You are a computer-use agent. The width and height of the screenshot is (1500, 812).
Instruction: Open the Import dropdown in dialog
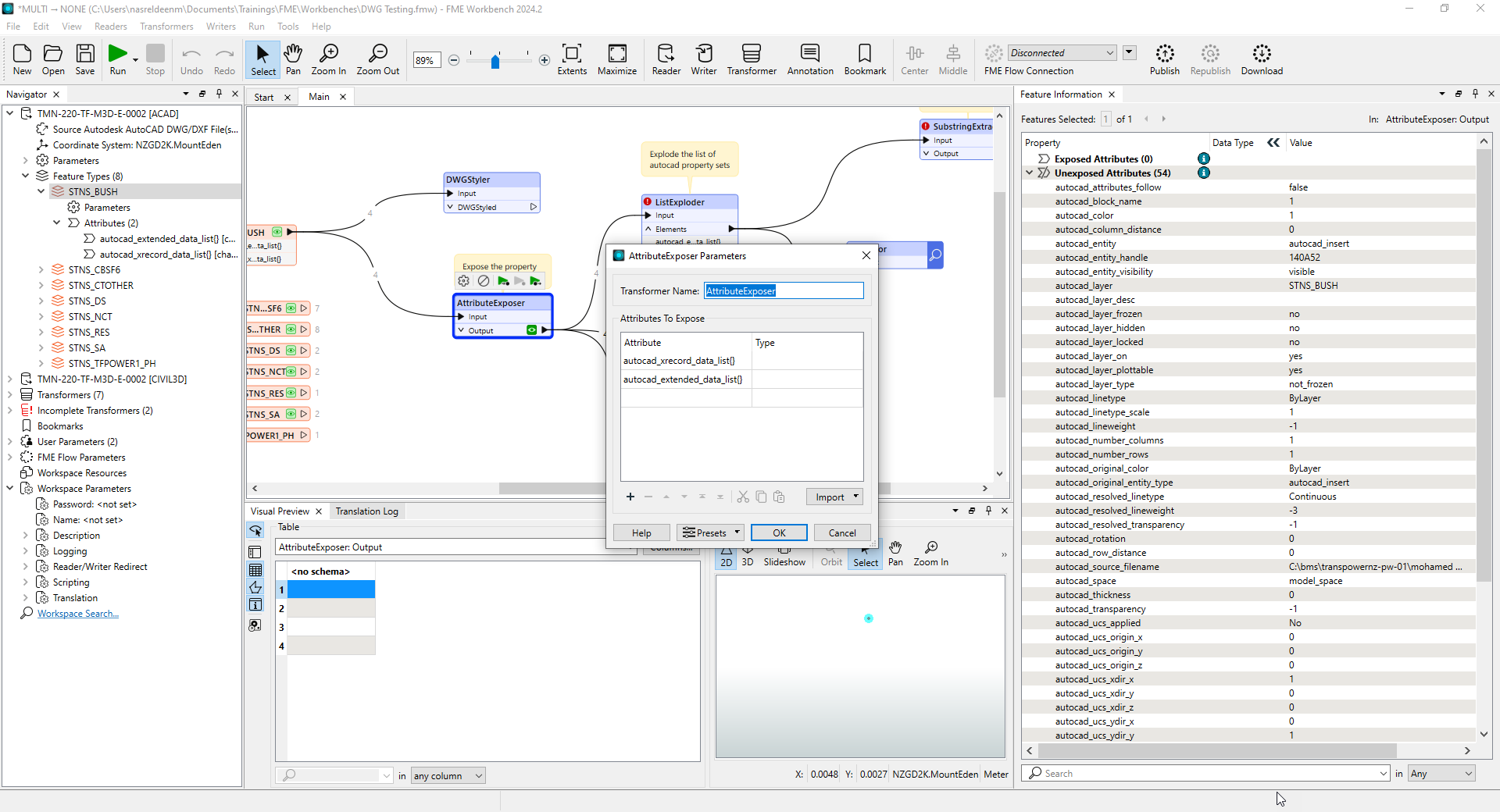point(834,497)
